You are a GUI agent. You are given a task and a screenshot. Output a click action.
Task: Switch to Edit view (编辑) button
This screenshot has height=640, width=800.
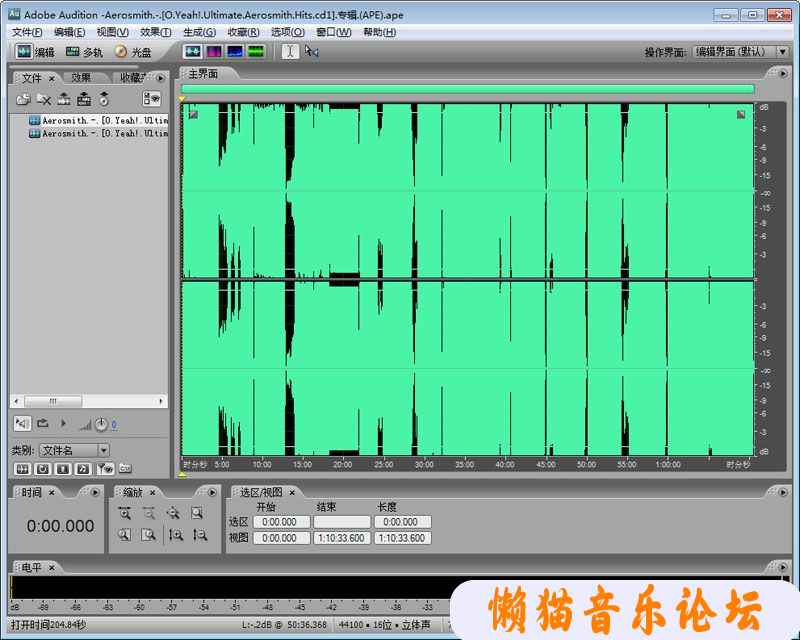pyautogui.click(x=35, y=52)
